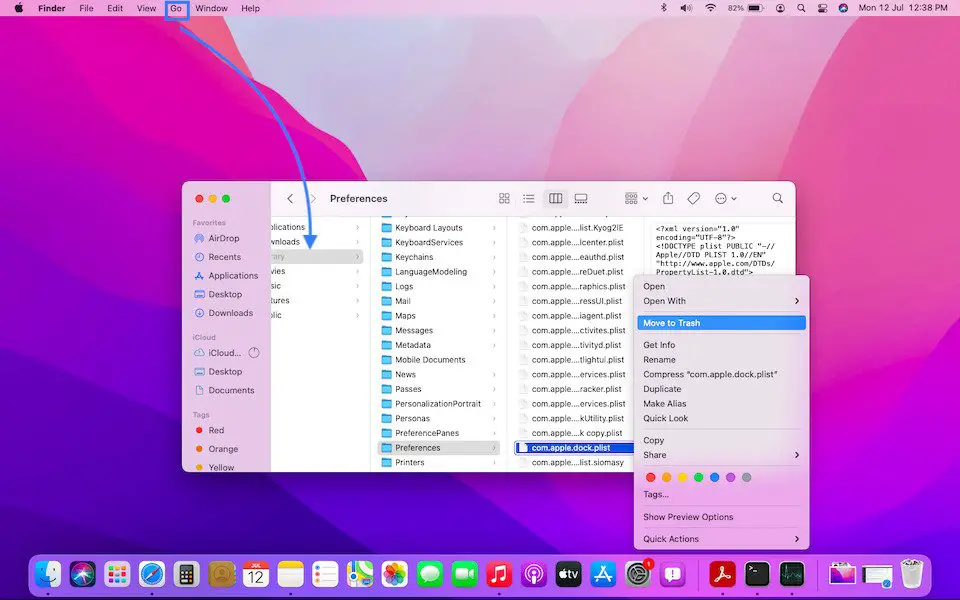This screenshot has width=960, height=600.
Task: Apply the red tag color
Action: click(x=651, y=478)
